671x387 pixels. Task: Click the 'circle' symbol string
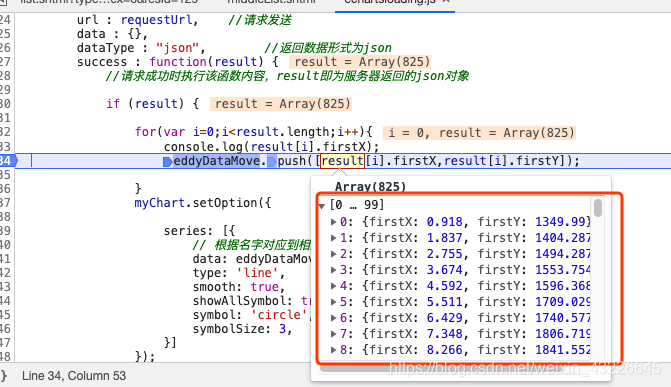coord(279,315)
